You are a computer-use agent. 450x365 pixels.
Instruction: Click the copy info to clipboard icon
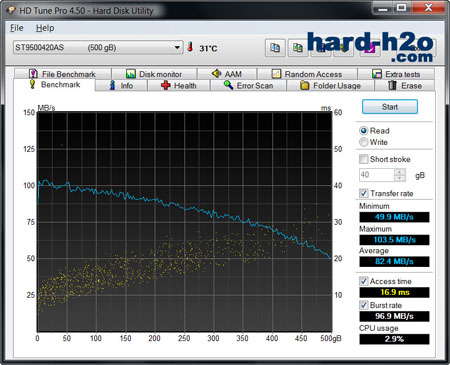coord(275,48)
